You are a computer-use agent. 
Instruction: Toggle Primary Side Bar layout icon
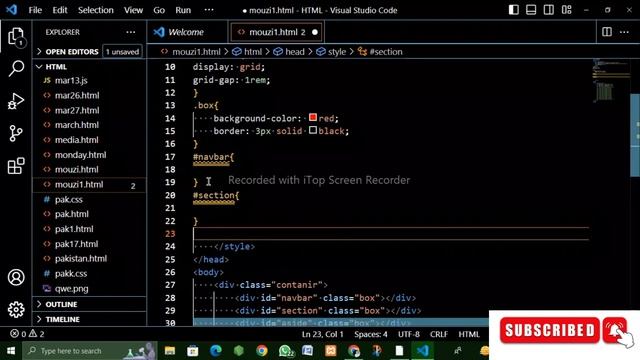513,10
